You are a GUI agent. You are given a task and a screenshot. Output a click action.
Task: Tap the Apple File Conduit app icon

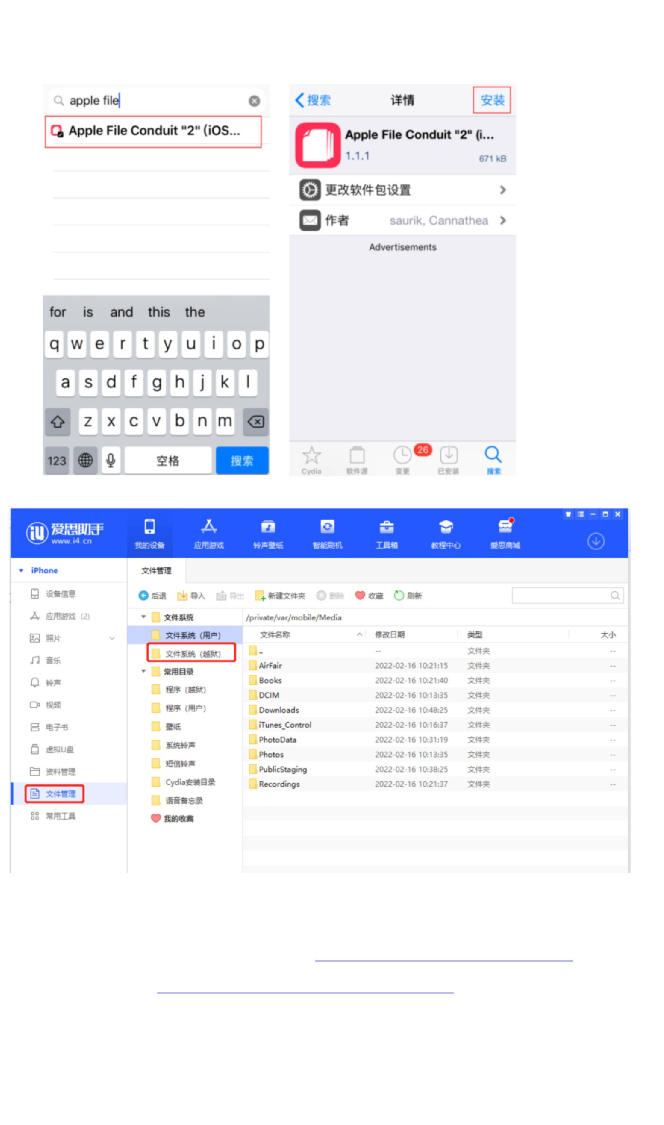point(317,146)
